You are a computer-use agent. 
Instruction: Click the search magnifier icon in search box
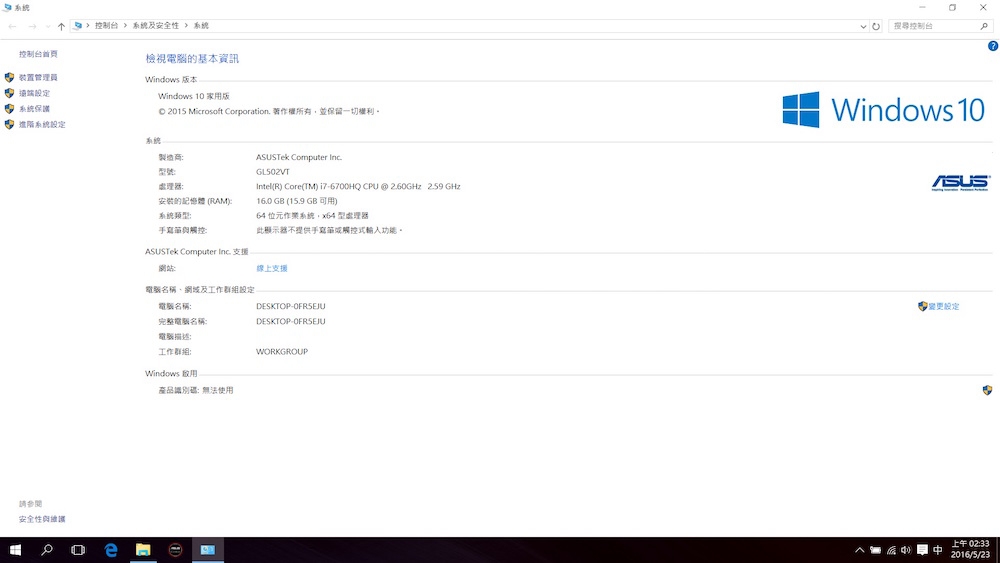pyautogui.click(x=984, y=26)
